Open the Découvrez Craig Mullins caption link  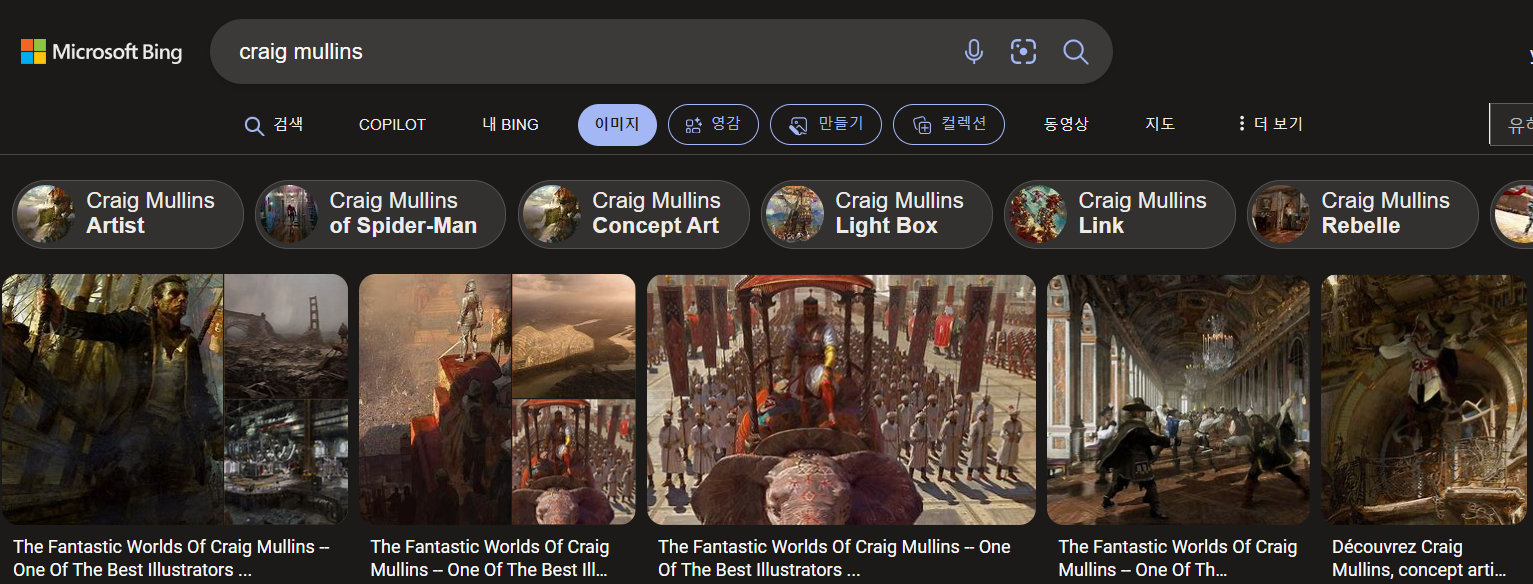pyautogui.click(x=1419, y=559)
